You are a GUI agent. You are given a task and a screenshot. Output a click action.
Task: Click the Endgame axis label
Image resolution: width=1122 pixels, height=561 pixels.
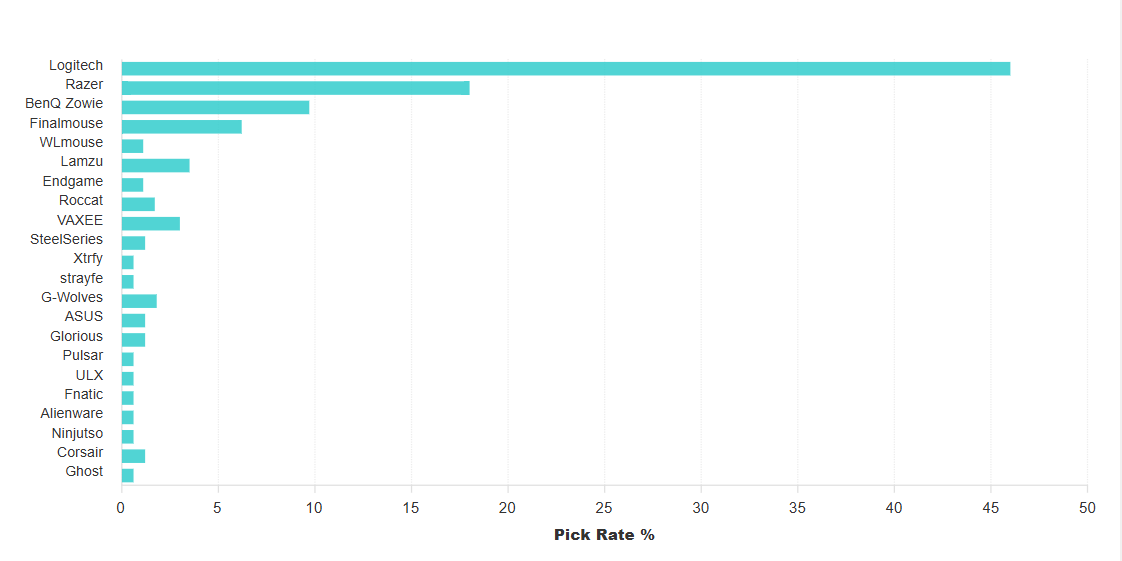coord(72,181)
